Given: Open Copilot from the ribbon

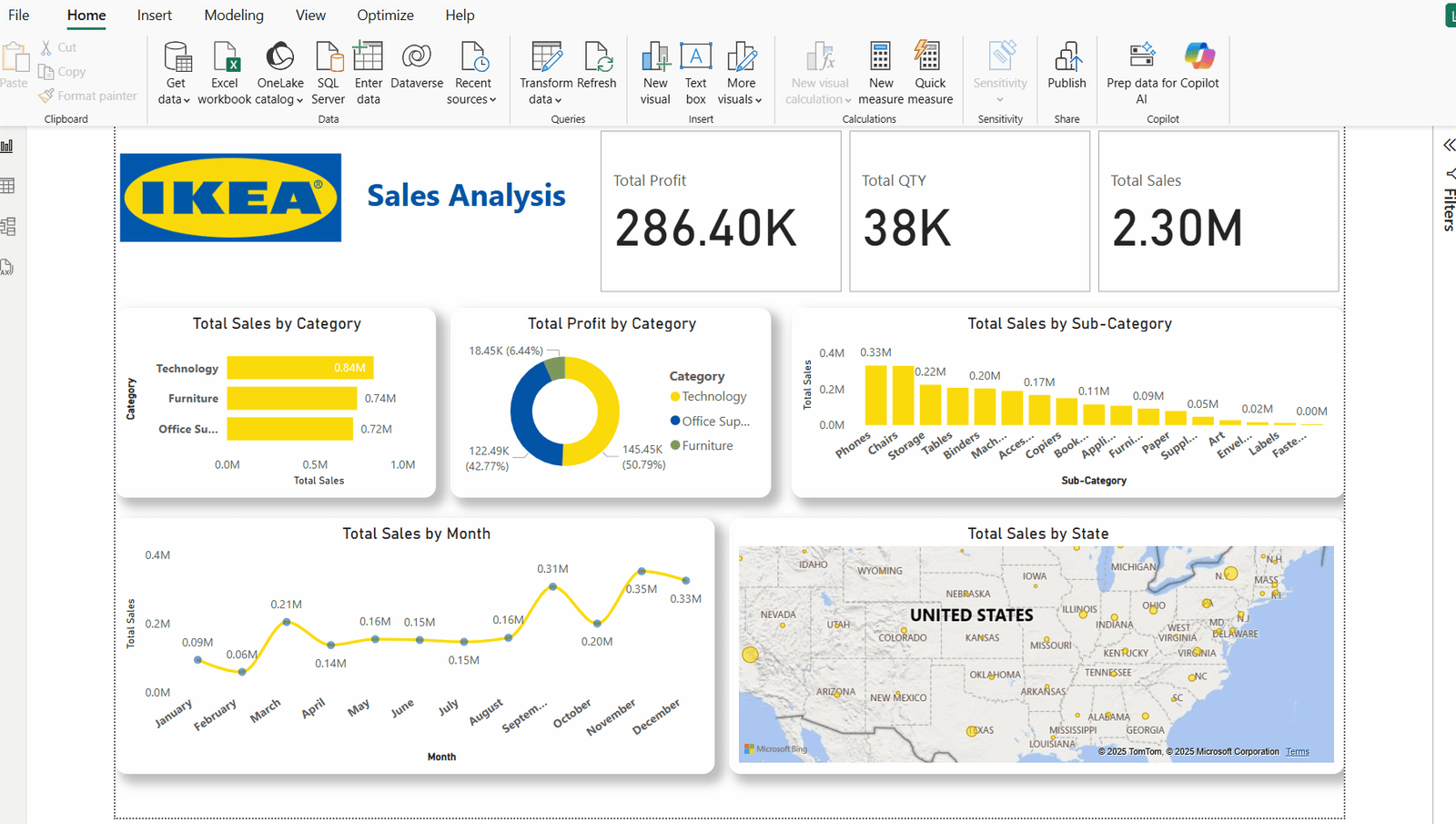Looking at the screenshot, I should tap(1199, 57).
